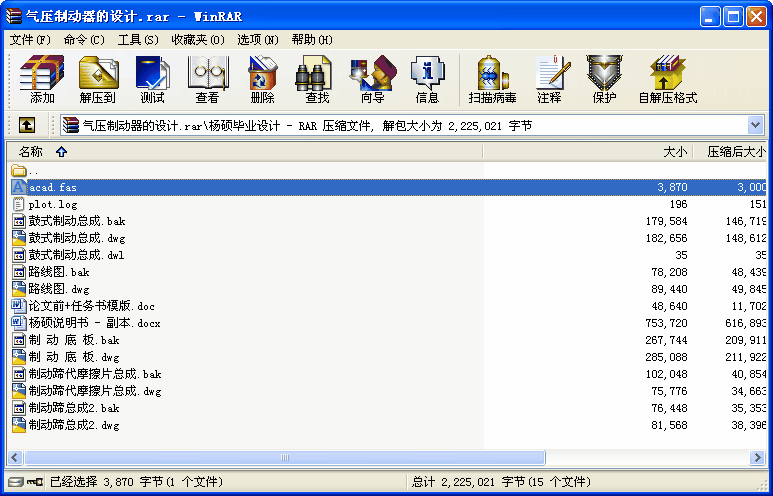
Task: Open the parent folder ".." entry
Action: 33,170
